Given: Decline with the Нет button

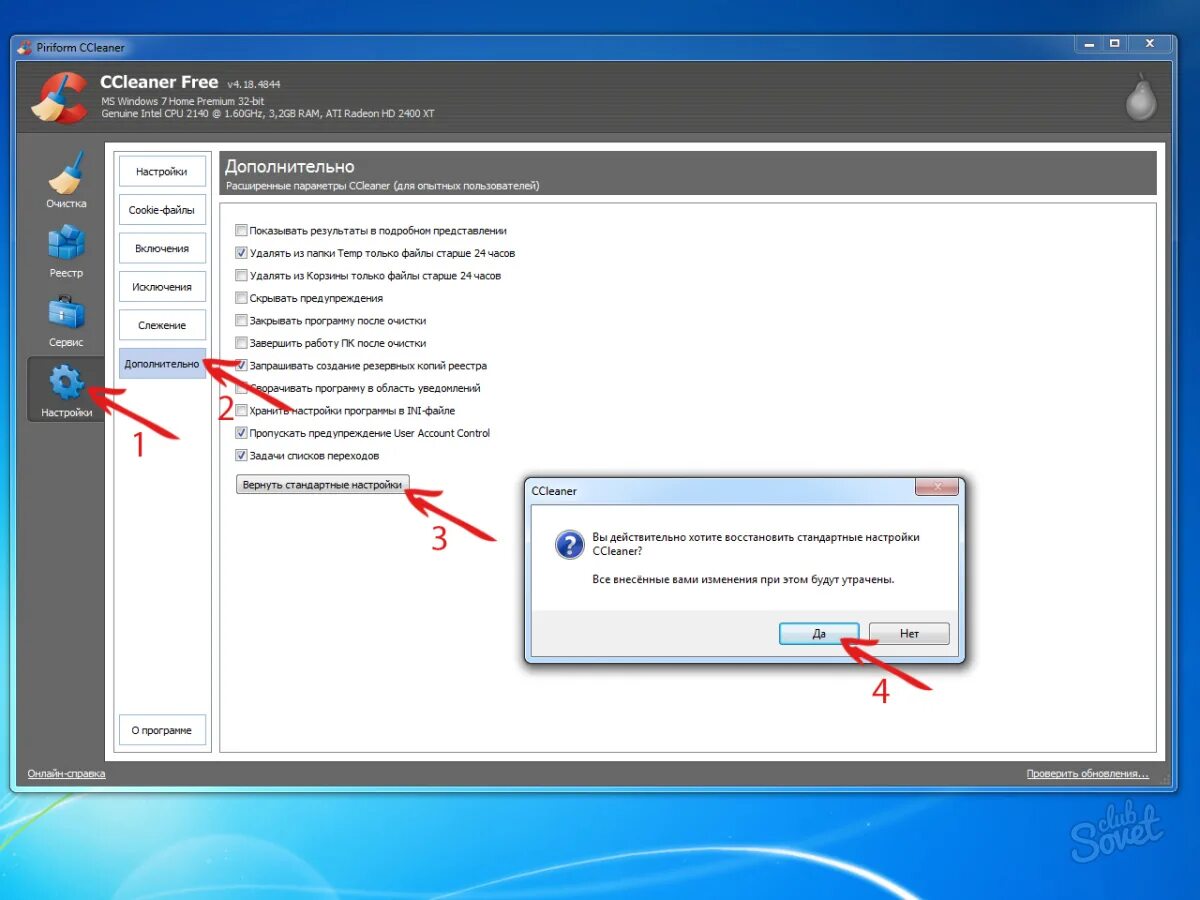Looking at the screenshot, I should (x=909, y=634).
